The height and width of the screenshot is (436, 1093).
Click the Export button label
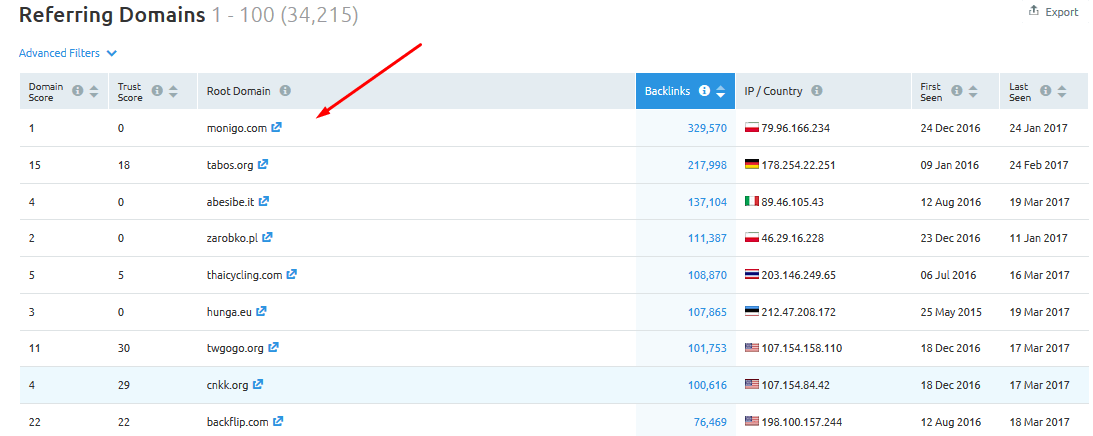[x=1062, y=12]
